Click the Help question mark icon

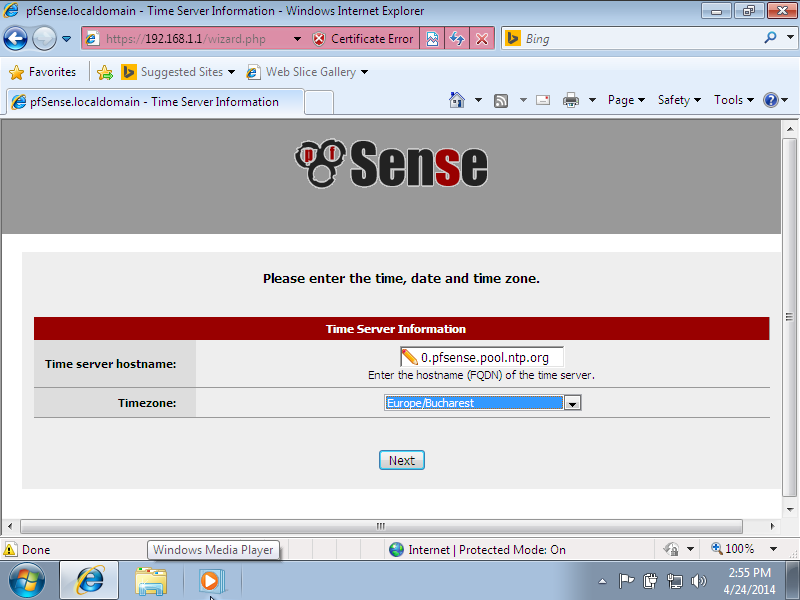click(770, 100)
